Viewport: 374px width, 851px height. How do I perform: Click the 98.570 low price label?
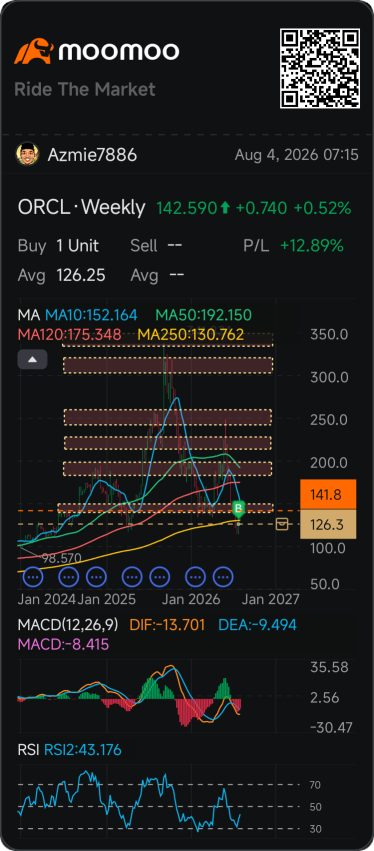tap(61, 558)
